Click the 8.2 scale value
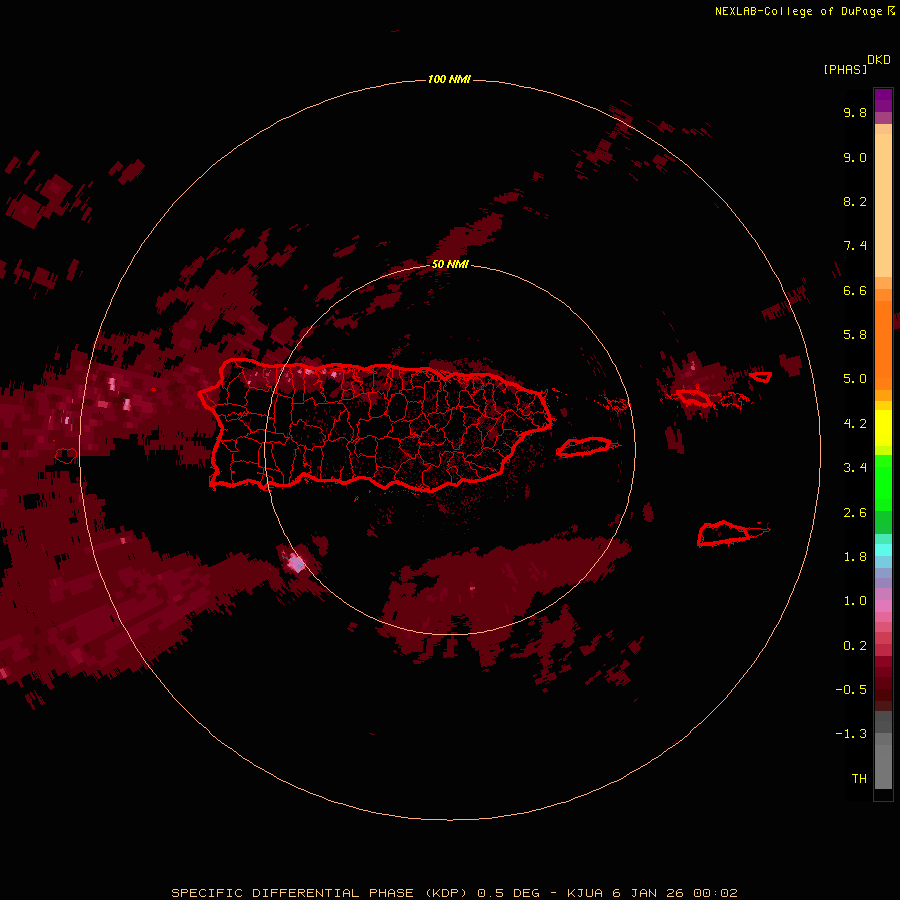Screen dimensions: 900x900 [855, 201]
